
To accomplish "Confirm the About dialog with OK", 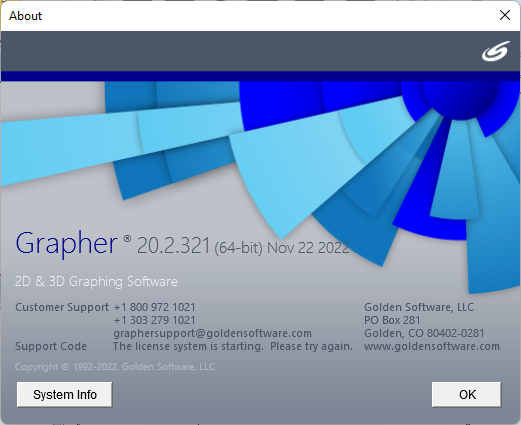I will 467,395.
